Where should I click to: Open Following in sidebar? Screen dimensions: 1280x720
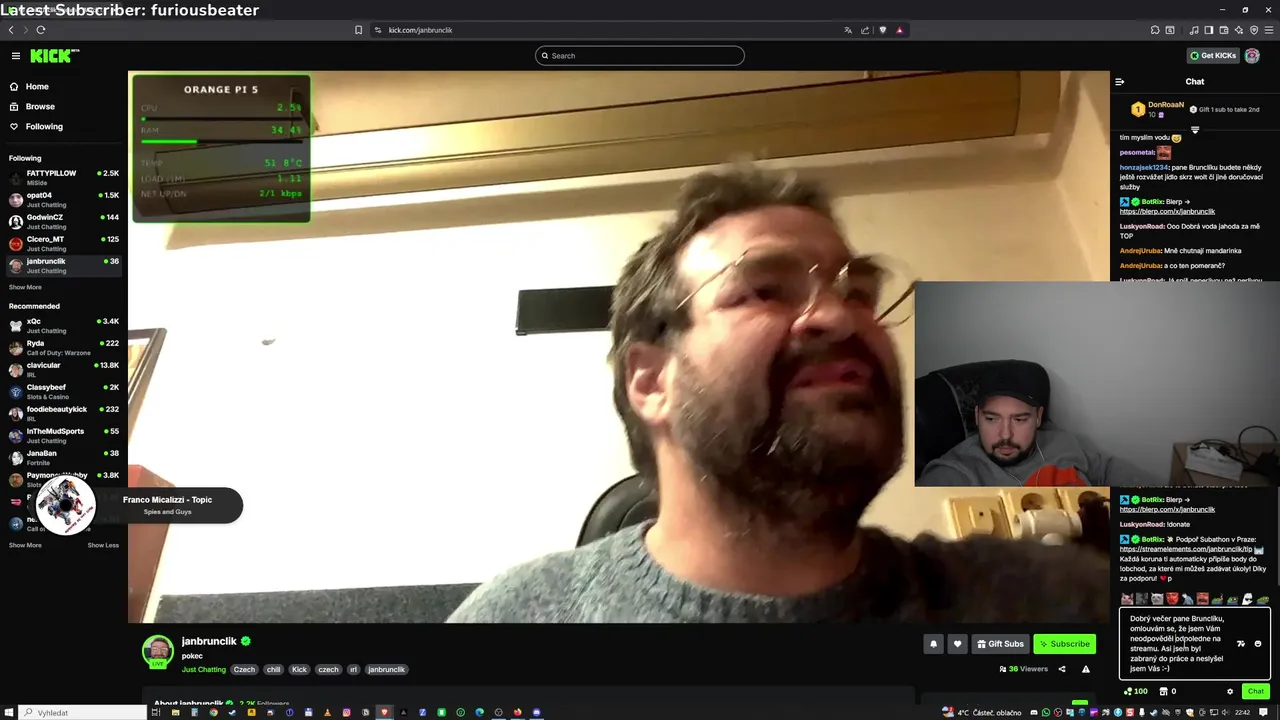pos(36,127)
